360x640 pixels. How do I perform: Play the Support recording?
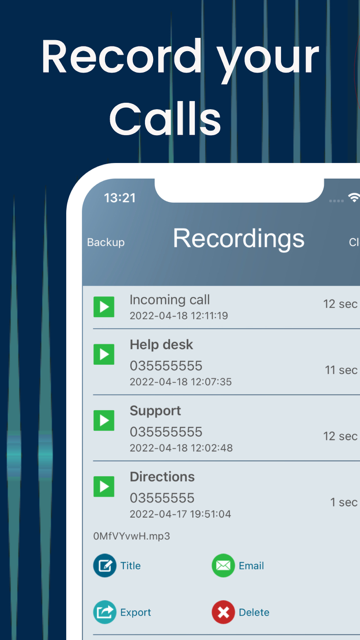[x=104, y=420]
